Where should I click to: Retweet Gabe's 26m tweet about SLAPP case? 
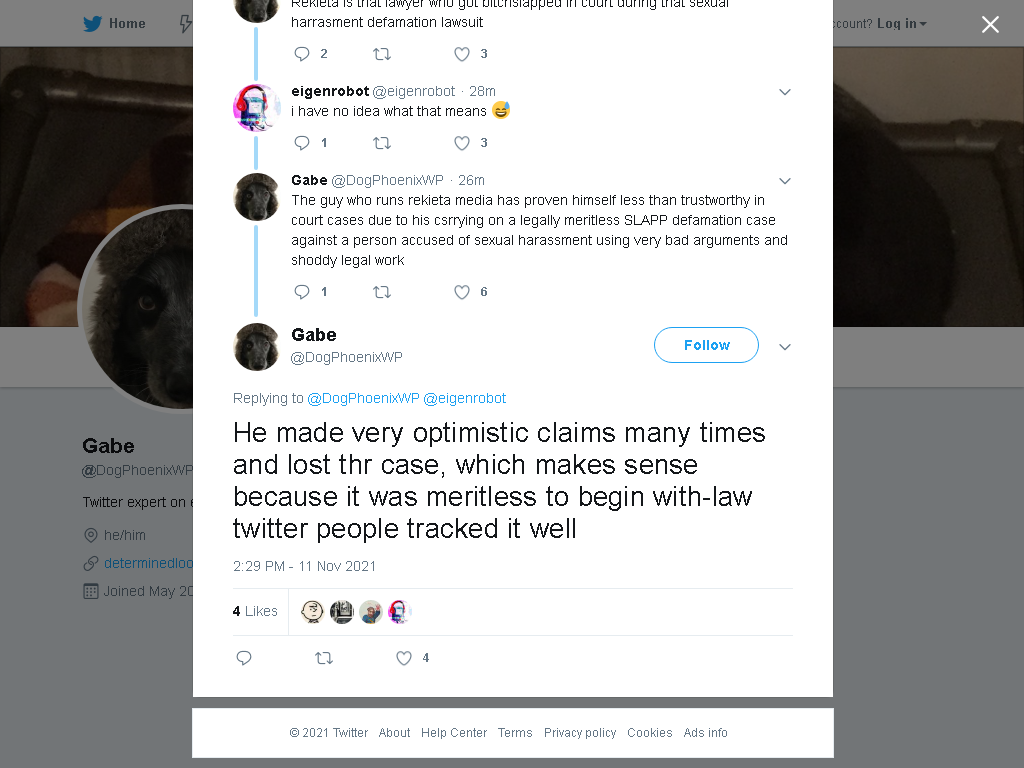click(381, 292)
